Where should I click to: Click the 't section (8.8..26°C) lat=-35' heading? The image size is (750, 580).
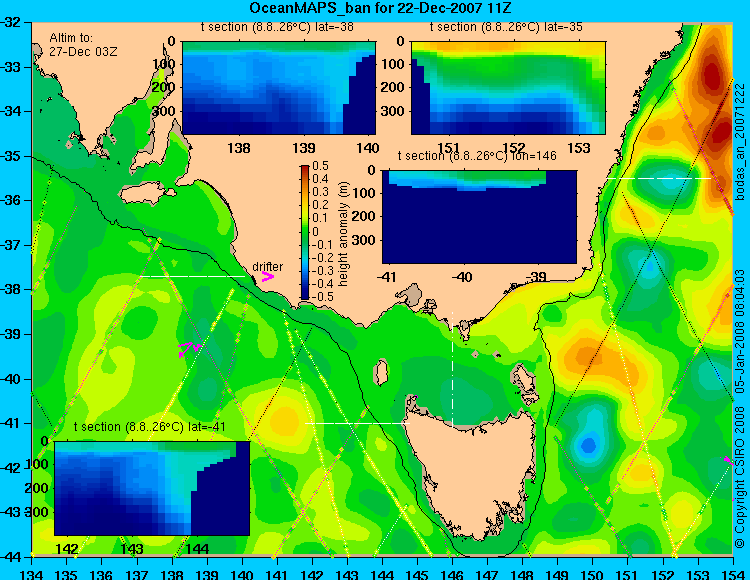[x=506, y=27]
